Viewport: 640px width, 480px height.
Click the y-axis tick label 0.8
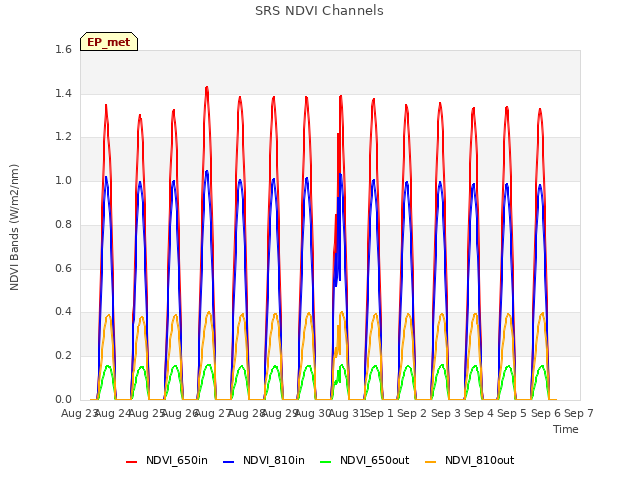click(x=63, y=224)
